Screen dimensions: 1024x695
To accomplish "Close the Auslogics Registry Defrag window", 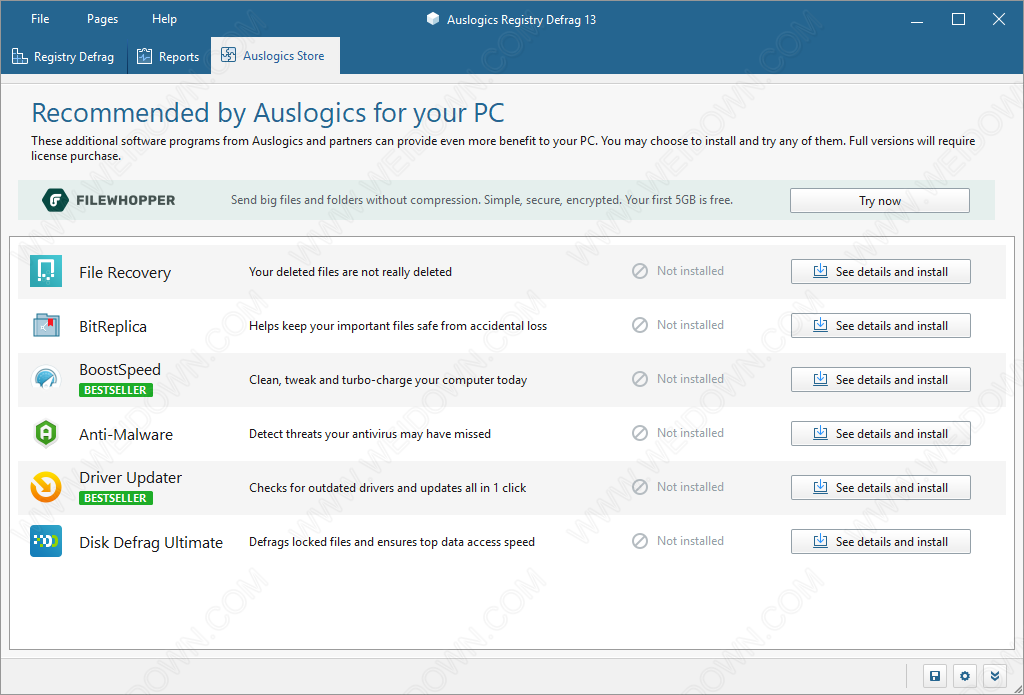I will click(999, 20).
